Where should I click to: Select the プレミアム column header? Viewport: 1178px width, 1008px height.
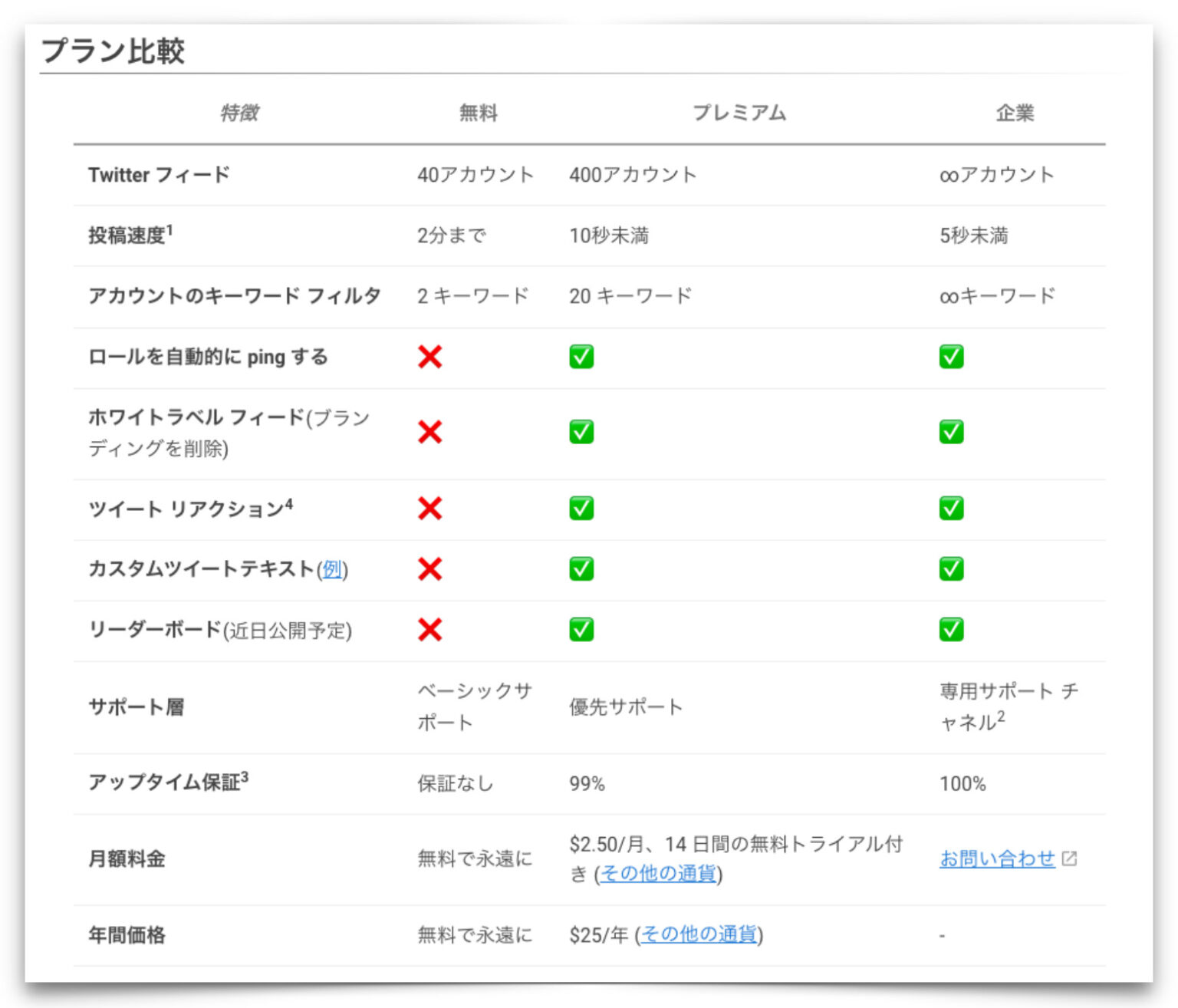coord(741,113)
